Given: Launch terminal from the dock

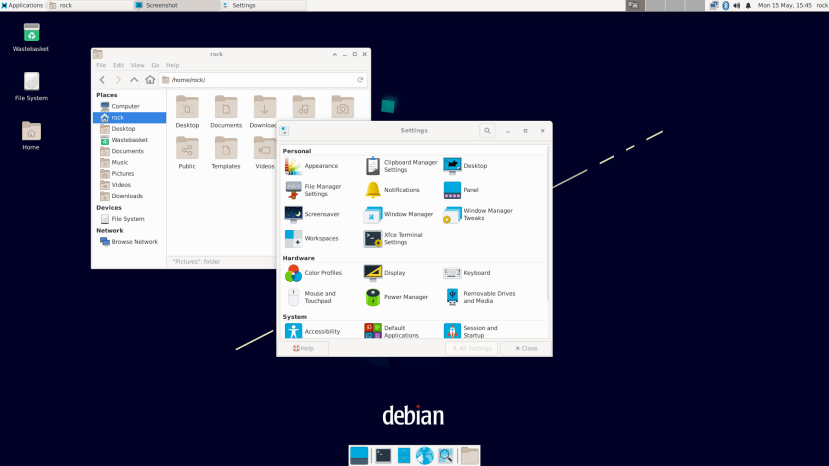Looking at the screenshot, I should coord(383,455).
